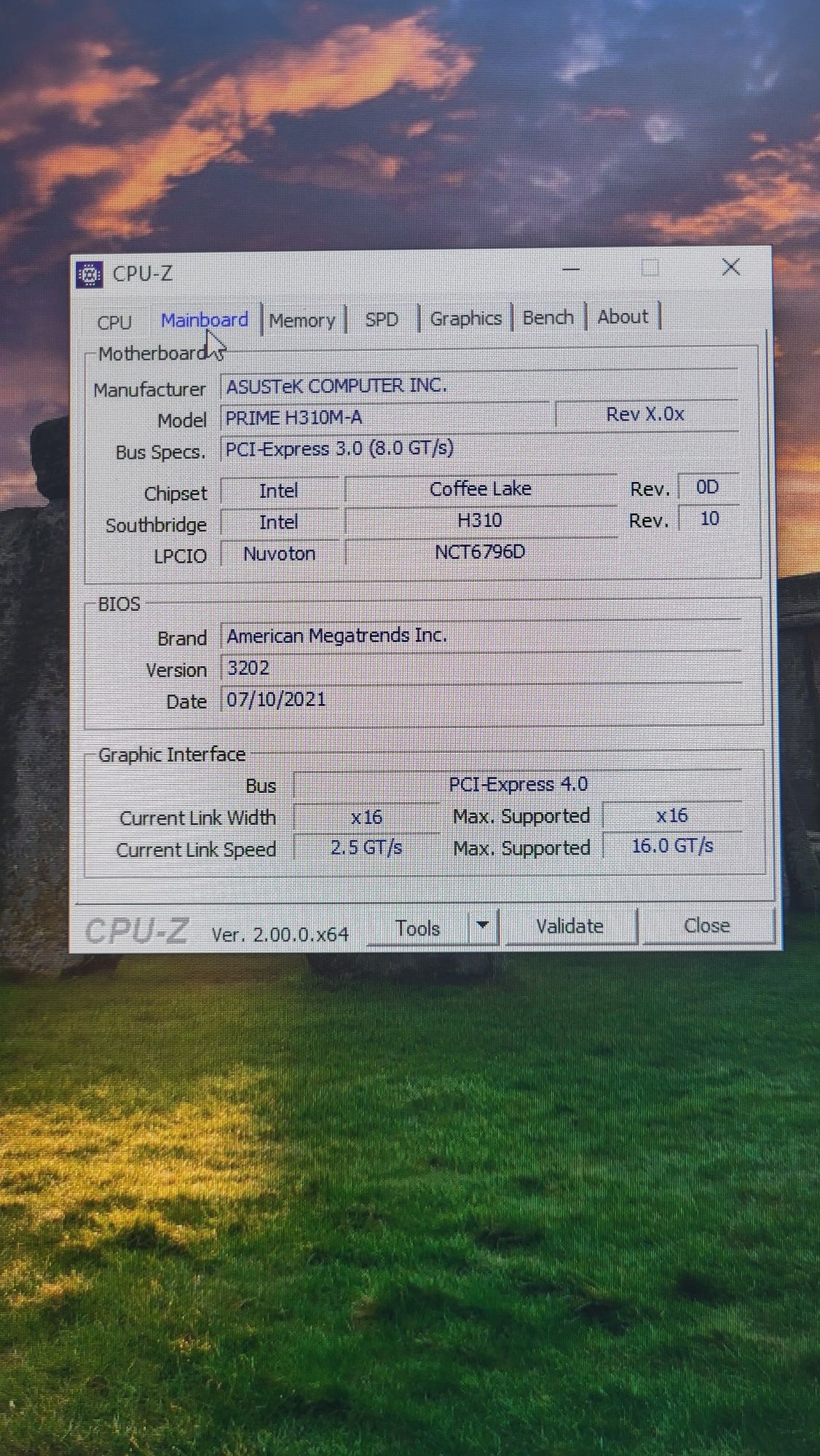This screenshot has height=1456, width=820.
Task: Open the Graphics tab
Action: pos(466,318)
